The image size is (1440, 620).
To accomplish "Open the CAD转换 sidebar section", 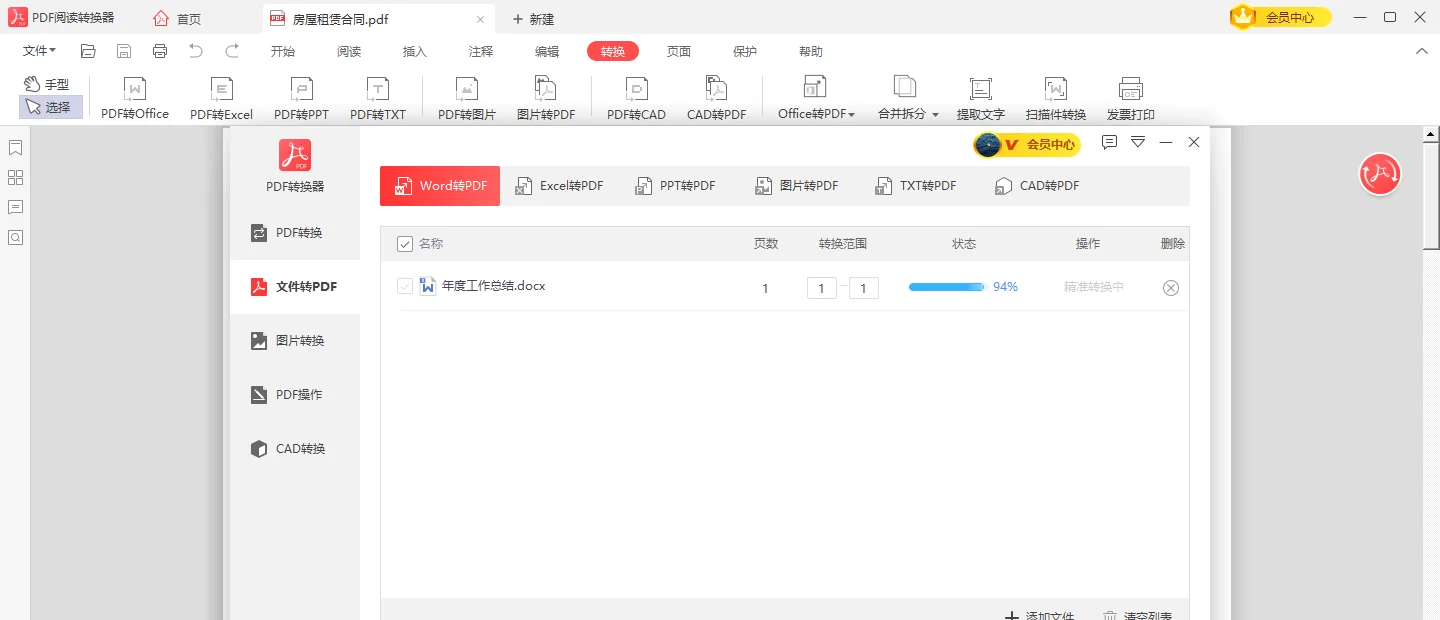I will click(x=295, y=449).
